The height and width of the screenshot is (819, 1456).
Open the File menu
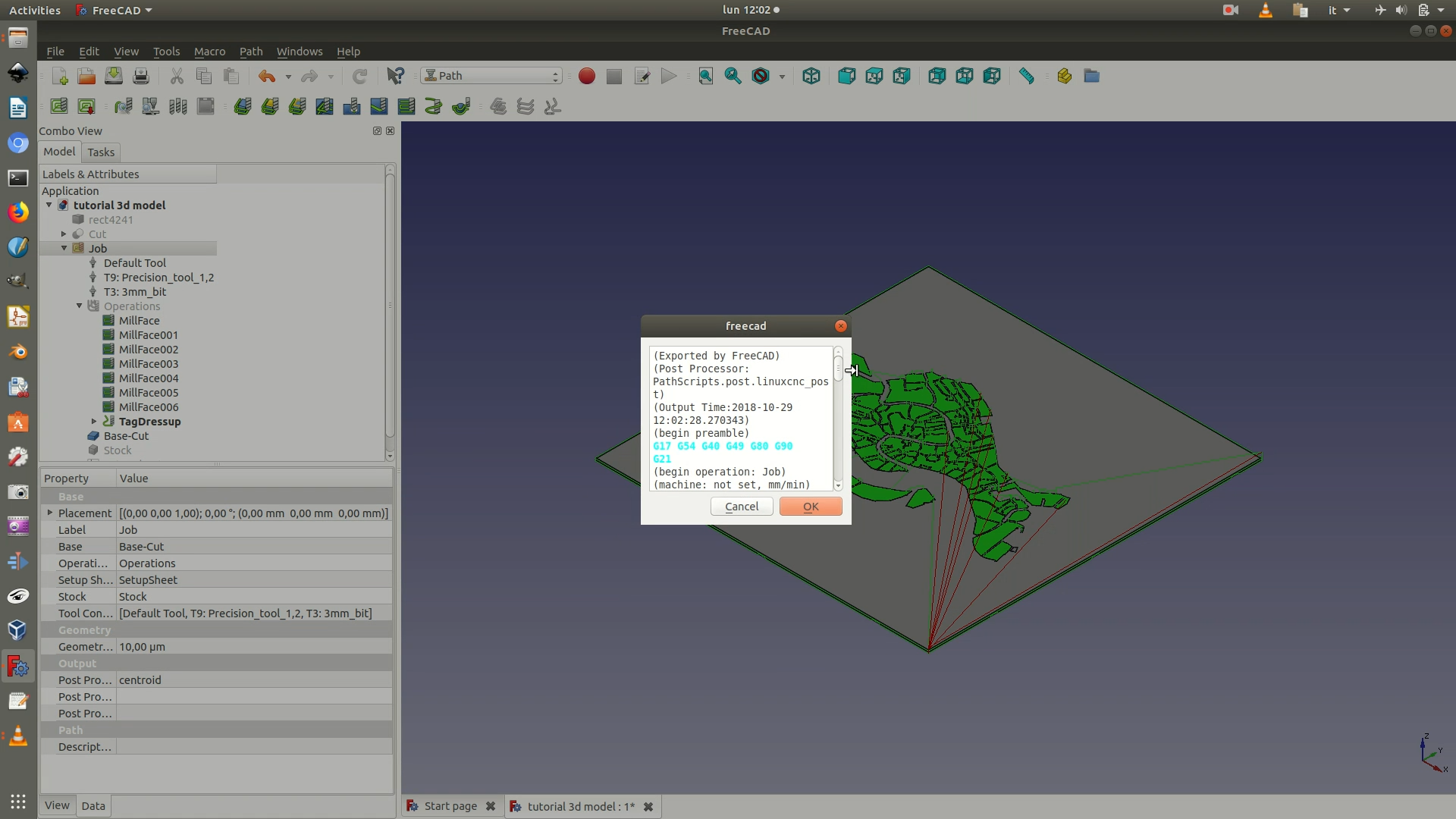55,52
